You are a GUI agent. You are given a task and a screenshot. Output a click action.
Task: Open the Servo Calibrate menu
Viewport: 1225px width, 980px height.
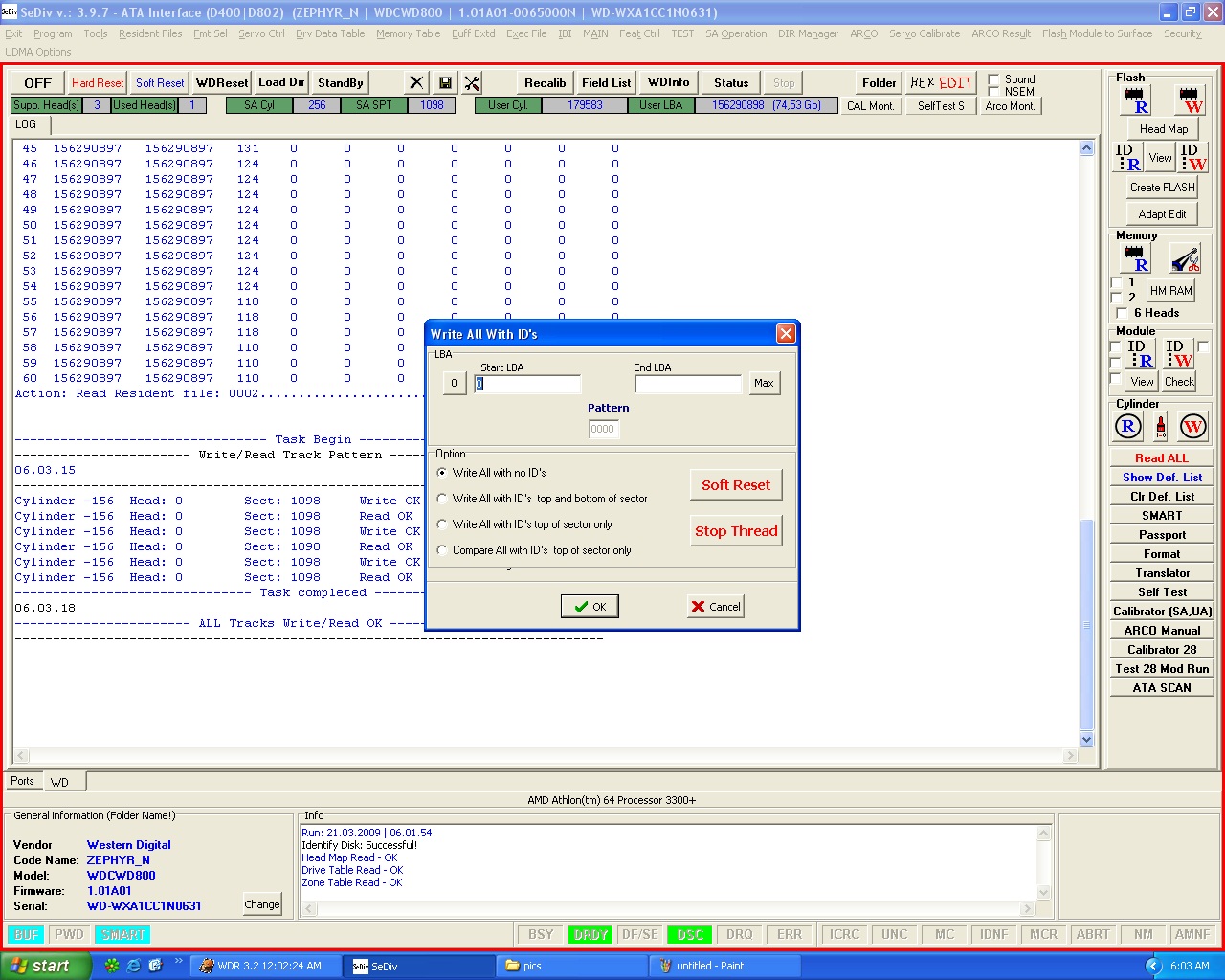pos(924,33)
